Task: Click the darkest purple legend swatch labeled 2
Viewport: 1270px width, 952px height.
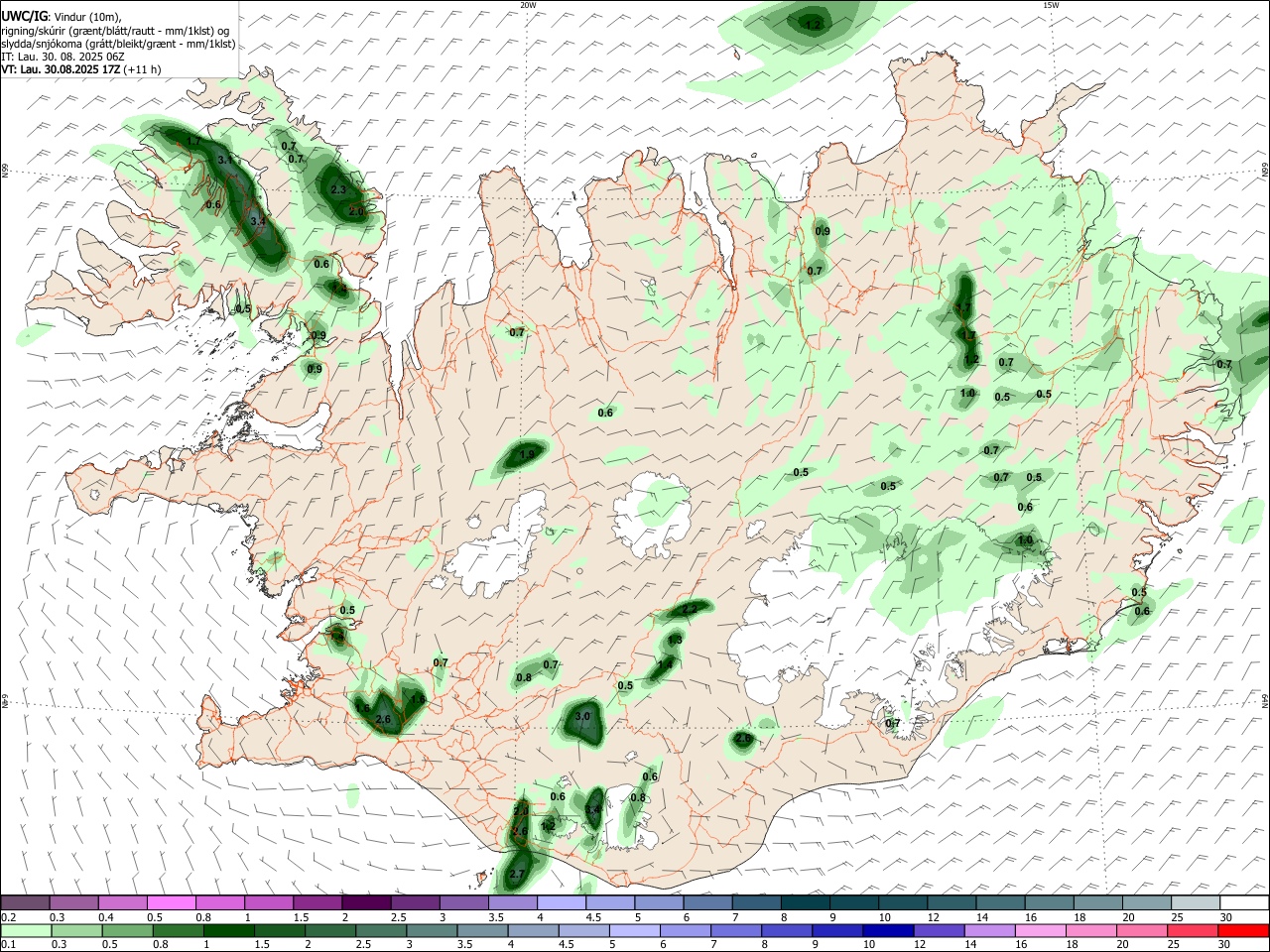Action: click(365, 903)
